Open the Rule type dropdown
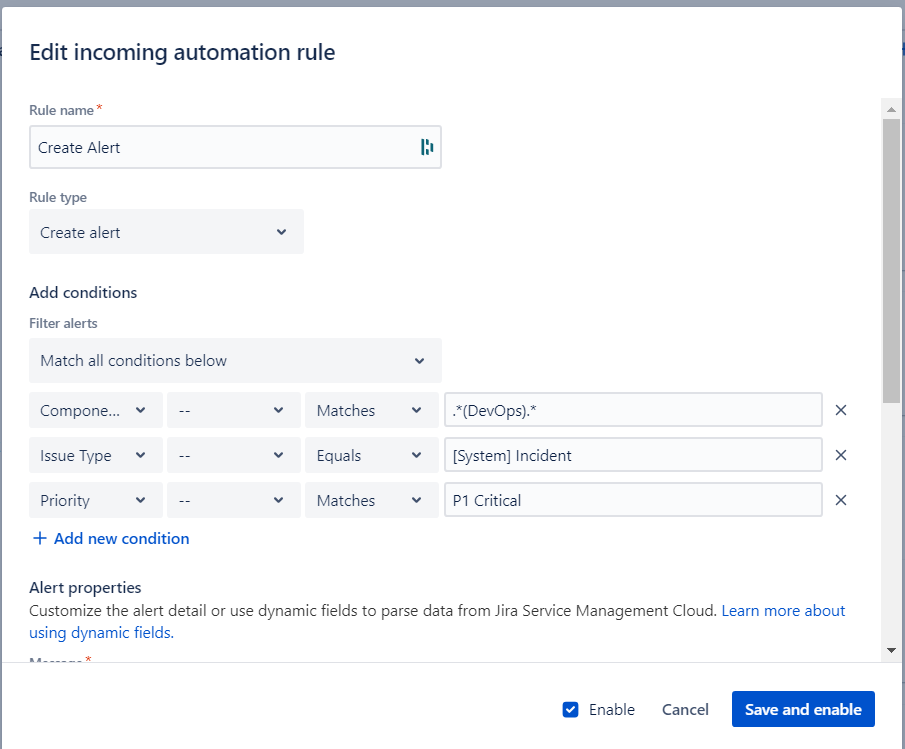 point(166,232)
